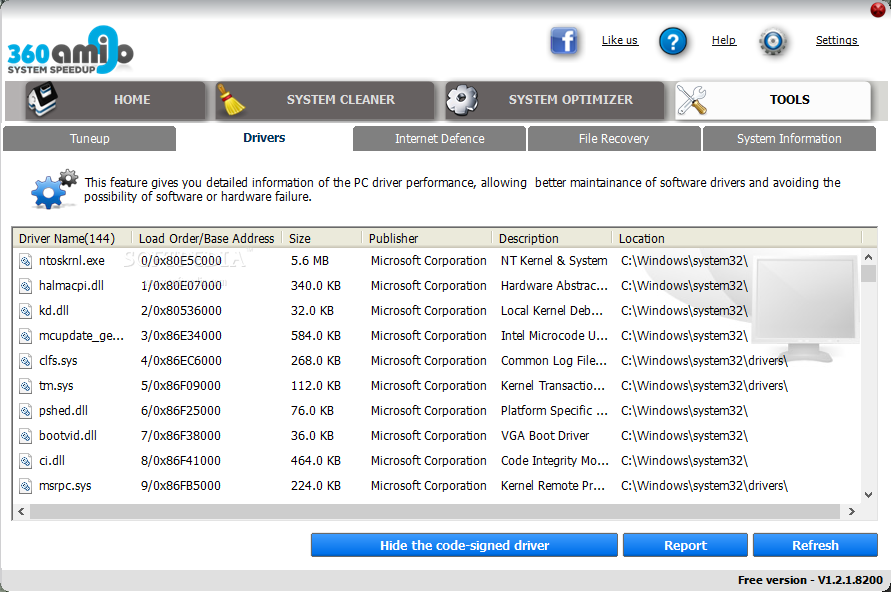
Task: Select the kd.dll driver name
Action: pyautogui.click(x=54, y=311)
